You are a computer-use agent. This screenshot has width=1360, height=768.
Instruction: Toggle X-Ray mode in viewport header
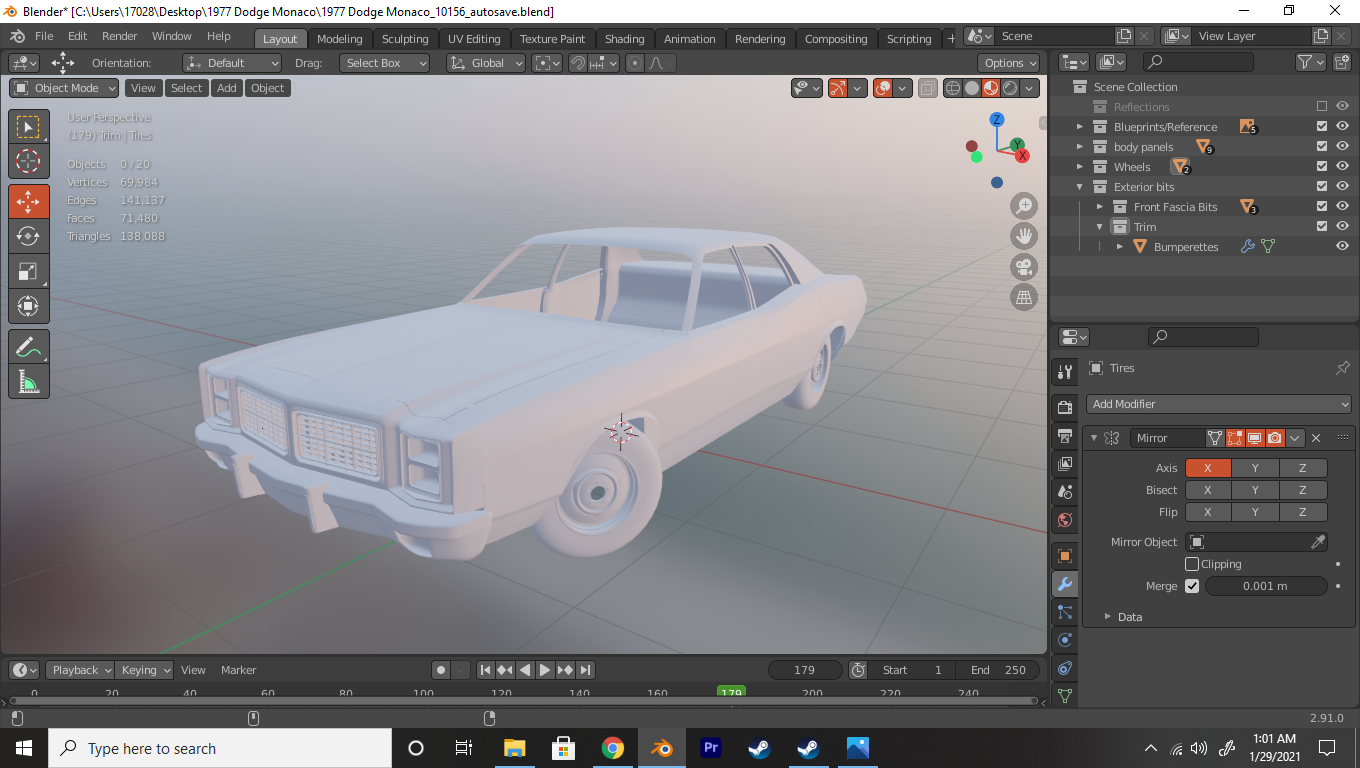pyautogui.click(x=928, y=88)
